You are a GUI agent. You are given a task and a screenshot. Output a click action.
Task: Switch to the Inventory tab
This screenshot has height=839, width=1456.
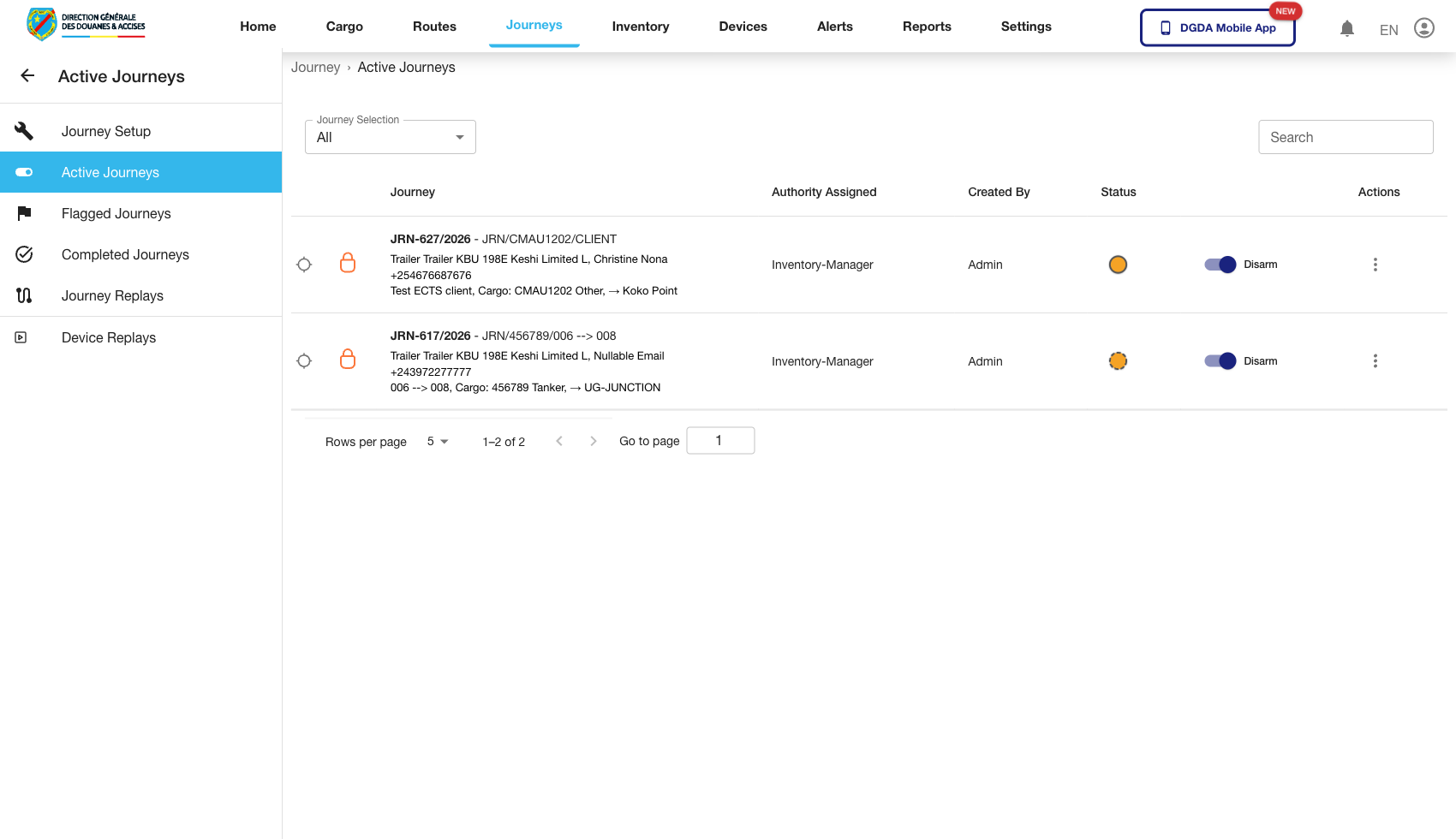coord(640,27)
